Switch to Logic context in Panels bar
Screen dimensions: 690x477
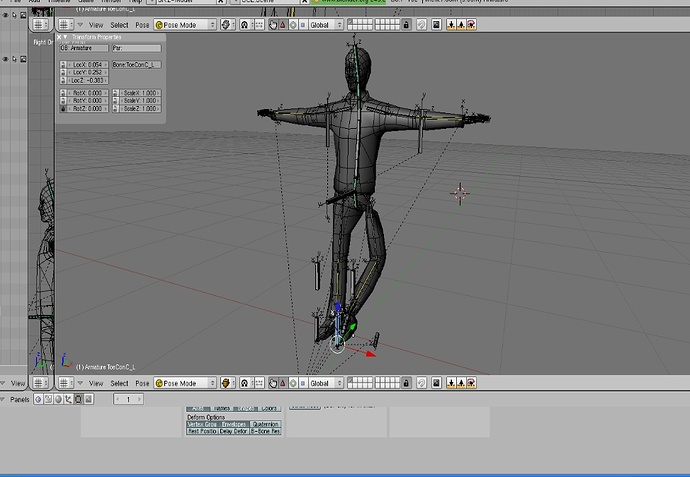tap(38, 400)
